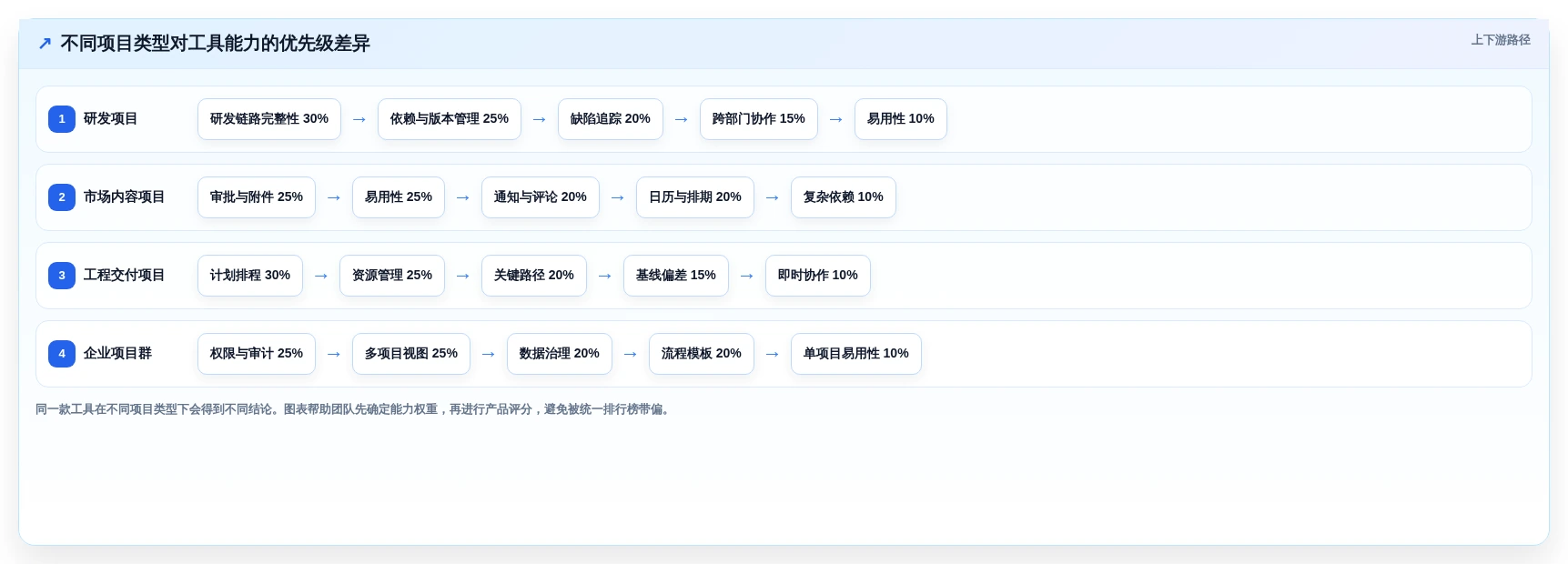Click the arrow after 缺陷追踪 20%
Image resolution: width=1568 pixels, height=564 pixels.
point(682,119)
